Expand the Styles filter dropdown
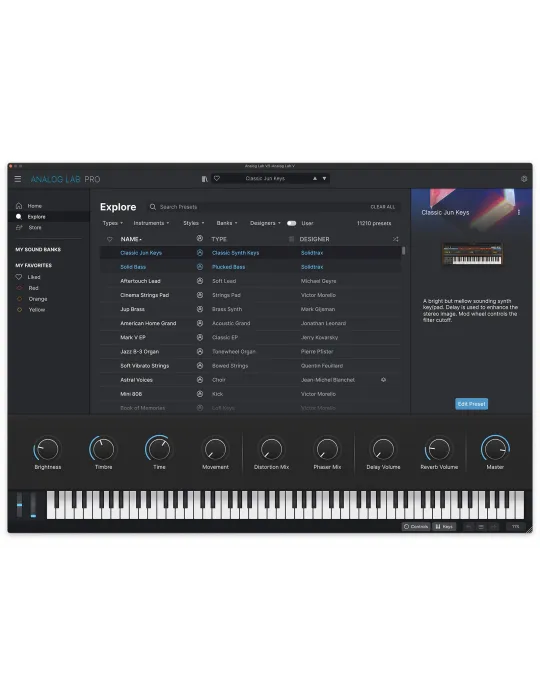 click(194, 223)
